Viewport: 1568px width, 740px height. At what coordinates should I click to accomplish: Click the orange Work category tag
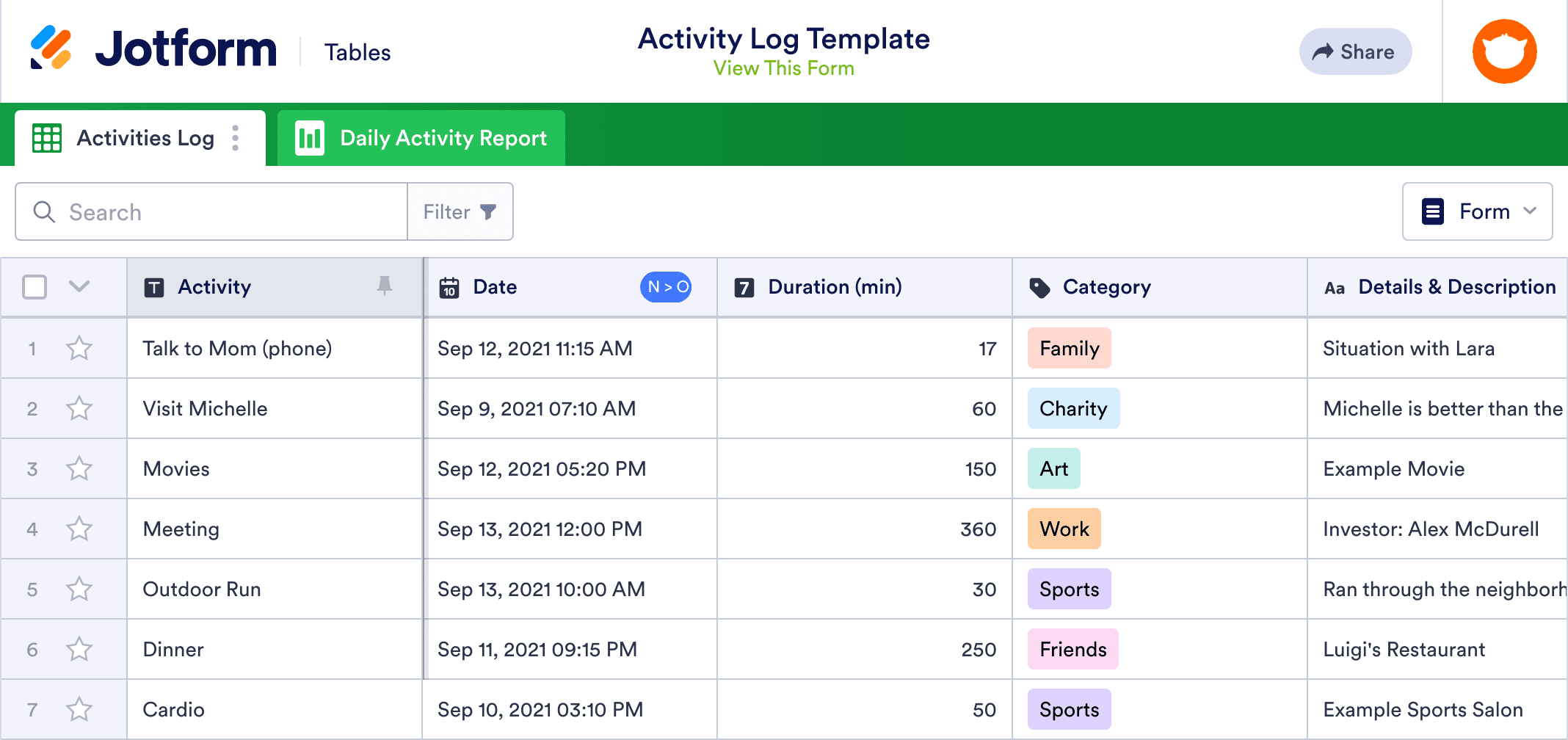click(1064, 529)
